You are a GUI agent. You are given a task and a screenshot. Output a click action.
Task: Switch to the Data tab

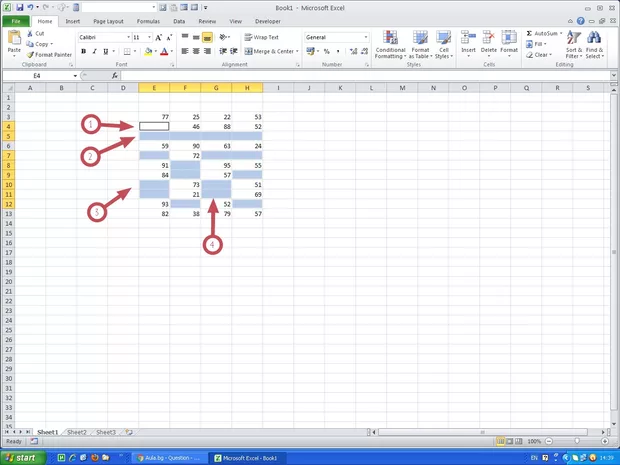point(179,21)
